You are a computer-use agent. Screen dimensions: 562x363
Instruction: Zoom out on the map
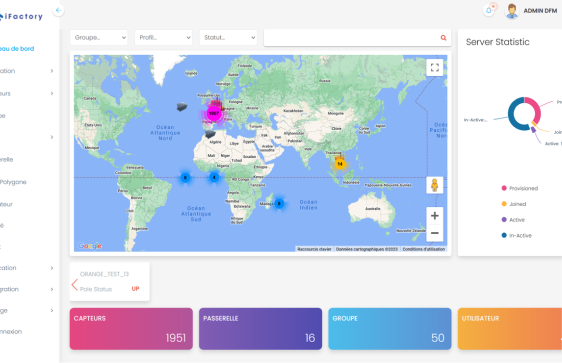click(435, 233)
